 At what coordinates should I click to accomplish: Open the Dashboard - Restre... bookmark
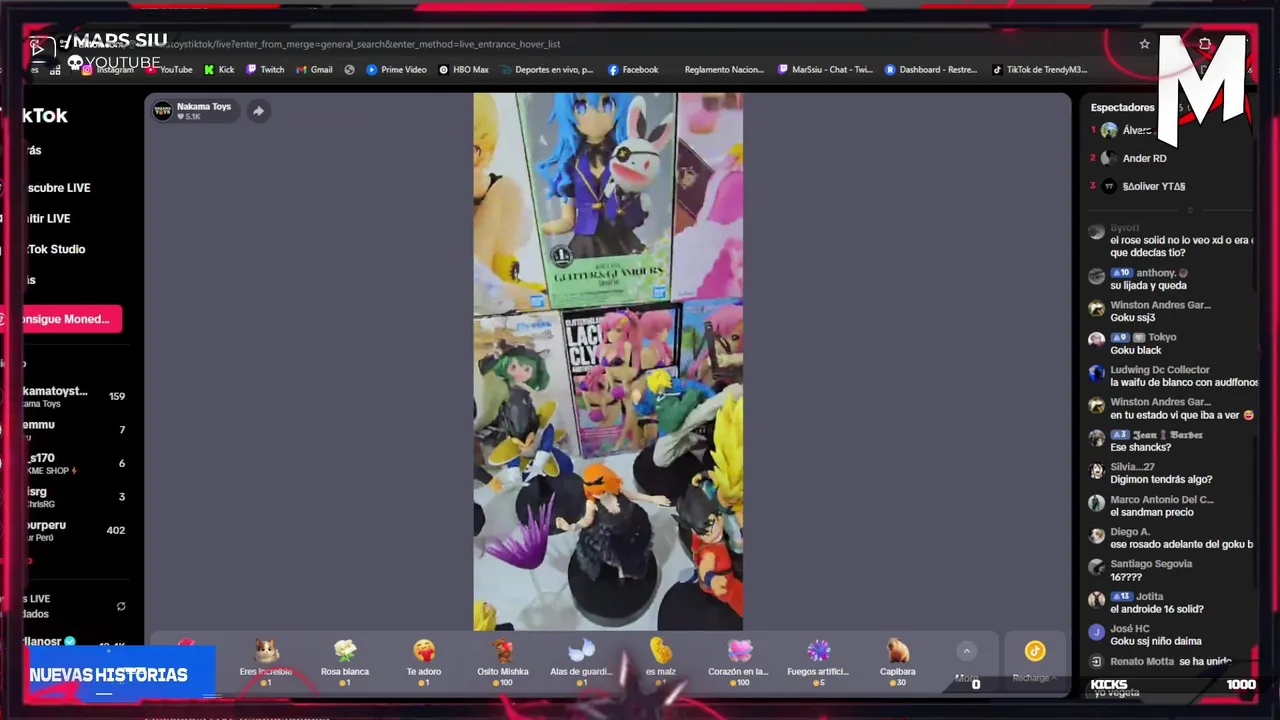[x=931, y=70]
